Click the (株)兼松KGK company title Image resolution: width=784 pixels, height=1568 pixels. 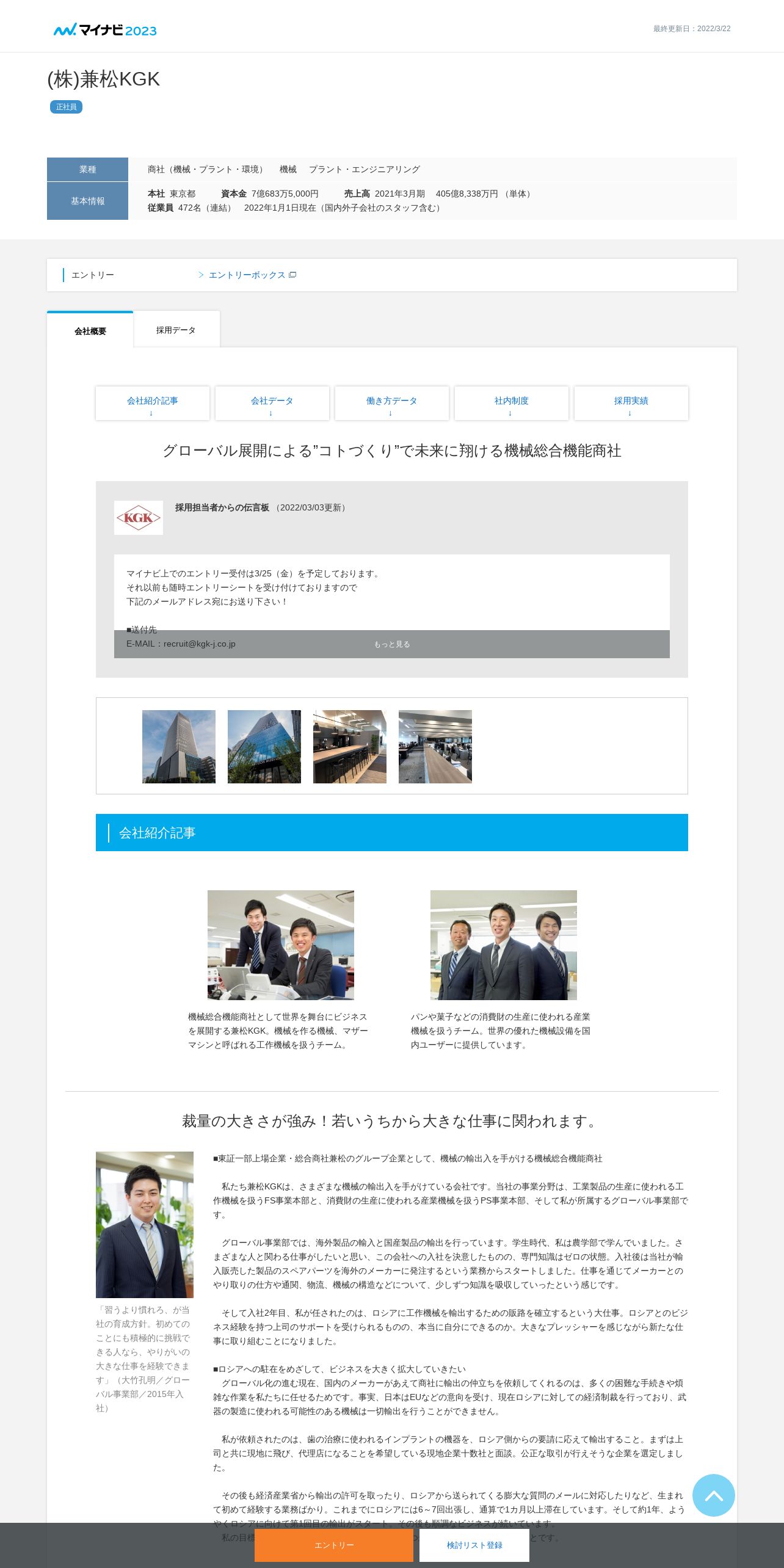click(x=104, y=79)
